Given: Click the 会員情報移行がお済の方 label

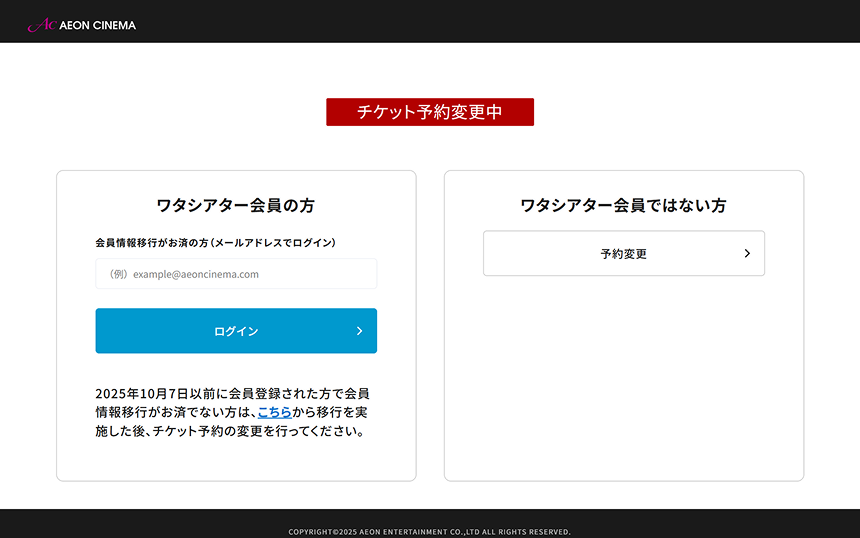Looking at the screenshot, I should pos(216,242).
